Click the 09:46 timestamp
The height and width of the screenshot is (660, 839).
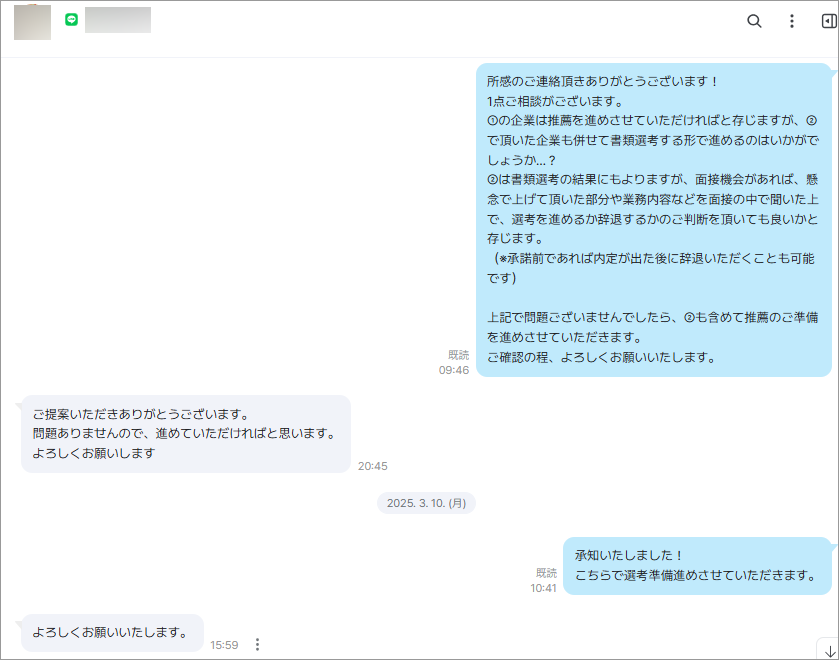(454, 370)
